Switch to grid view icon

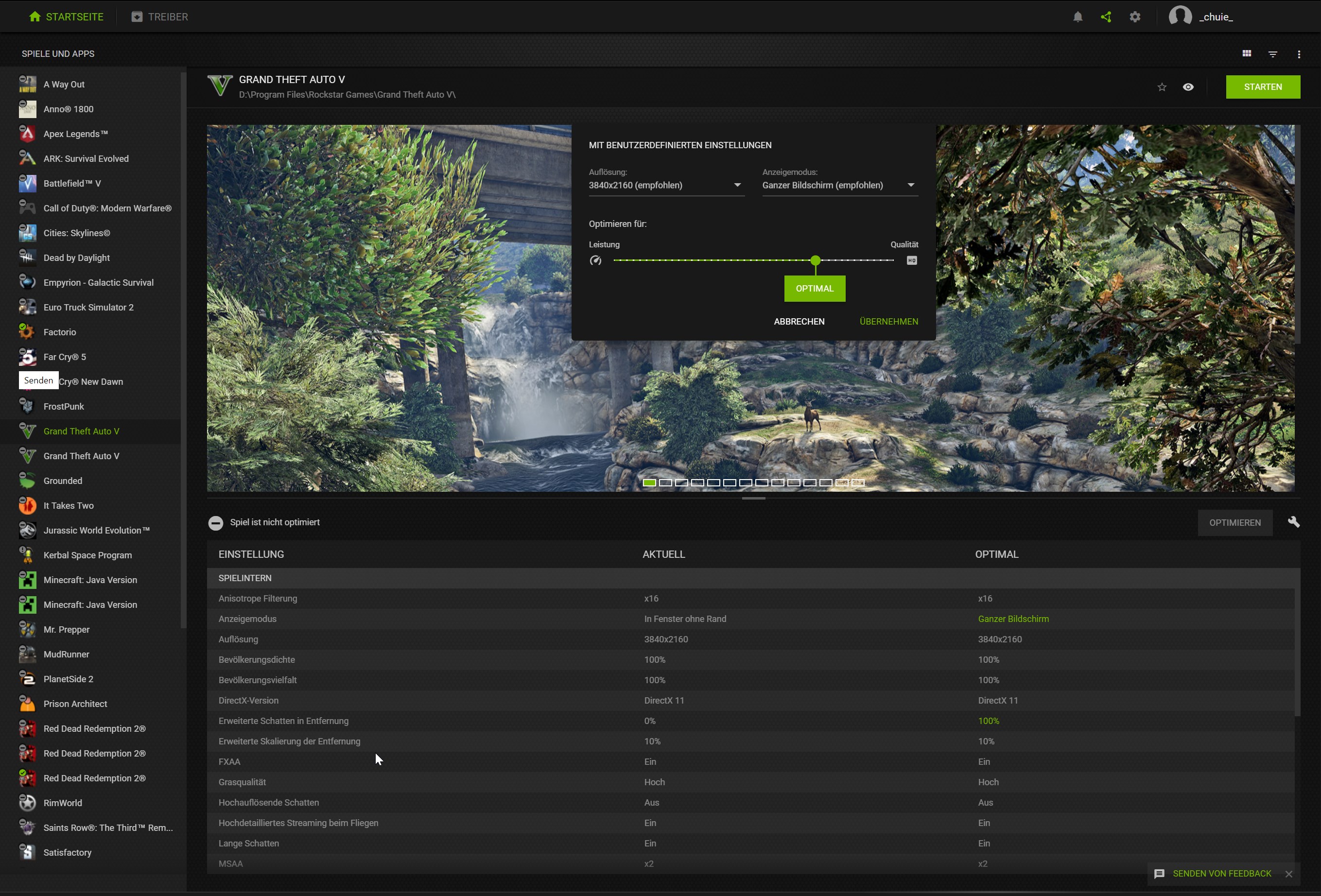tap(1247, 53)
